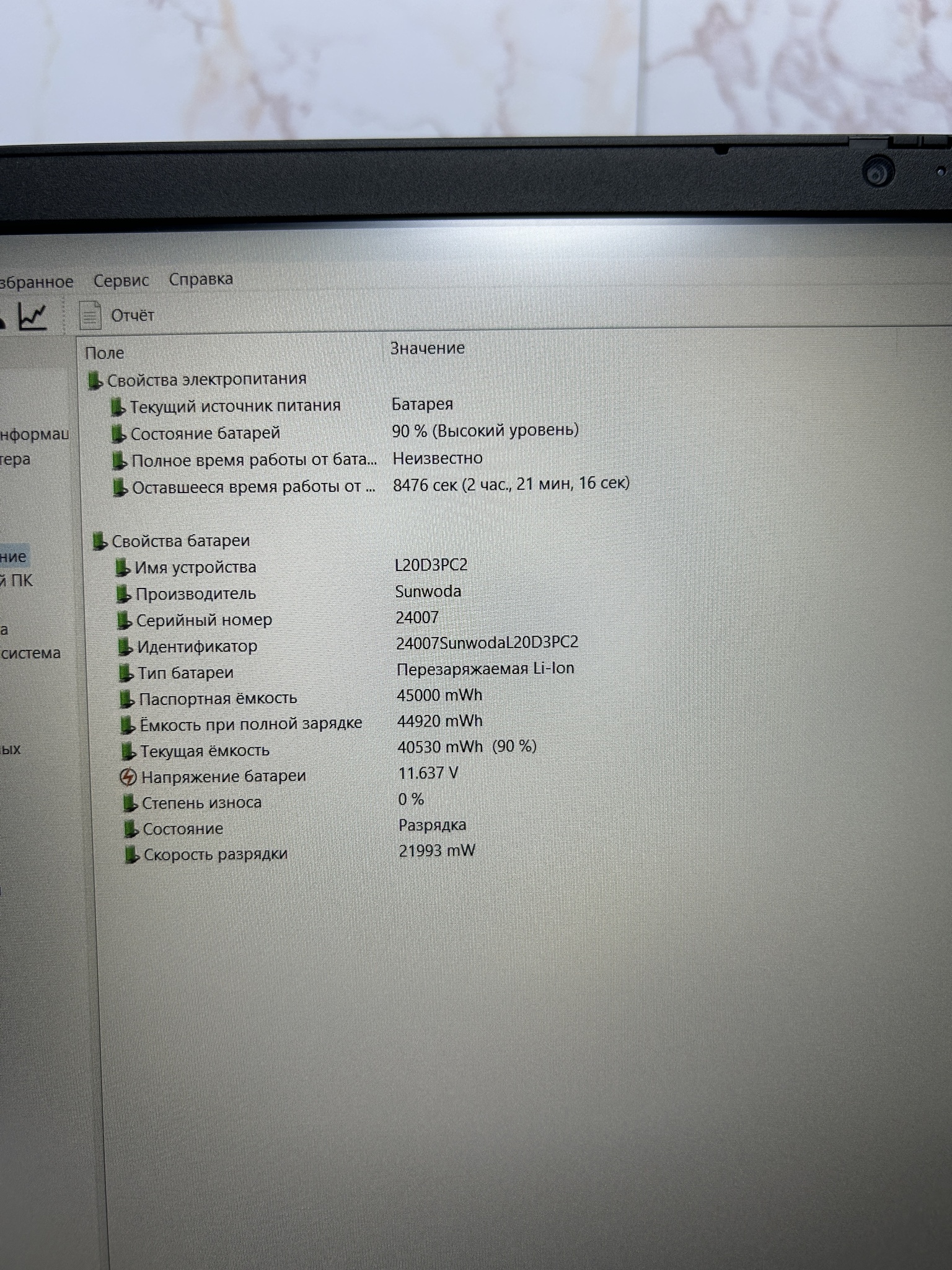Viewport: 952px width, 1270px height.
Task: Select the Текущий источник питания field label
Action: [236, 406]
